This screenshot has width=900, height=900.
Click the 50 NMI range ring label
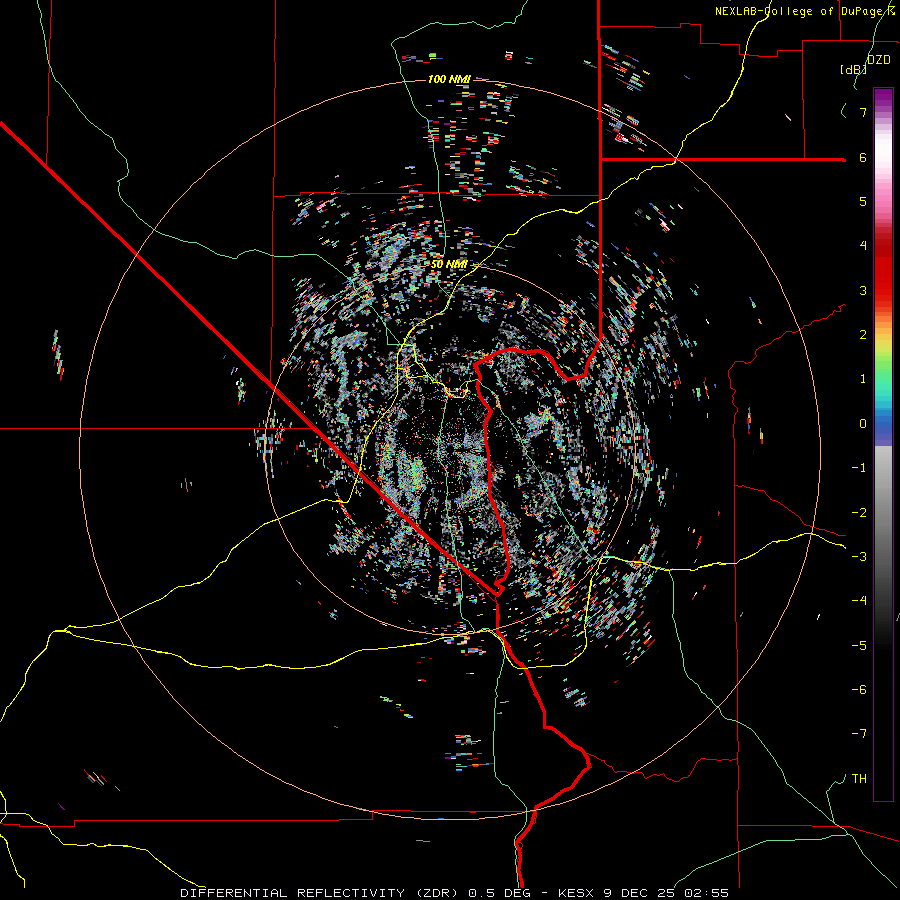(449, 264)
